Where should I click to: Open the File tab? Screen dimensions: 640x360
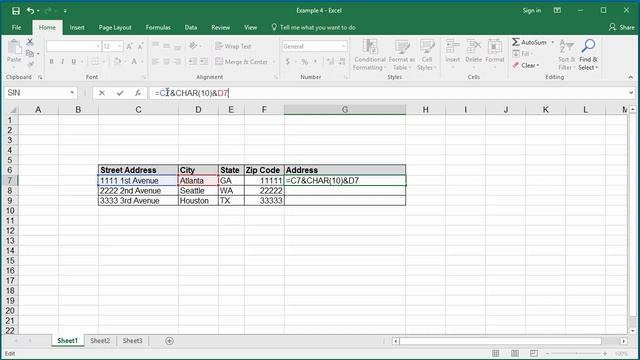pyautogui.click(x=16, y=27)
